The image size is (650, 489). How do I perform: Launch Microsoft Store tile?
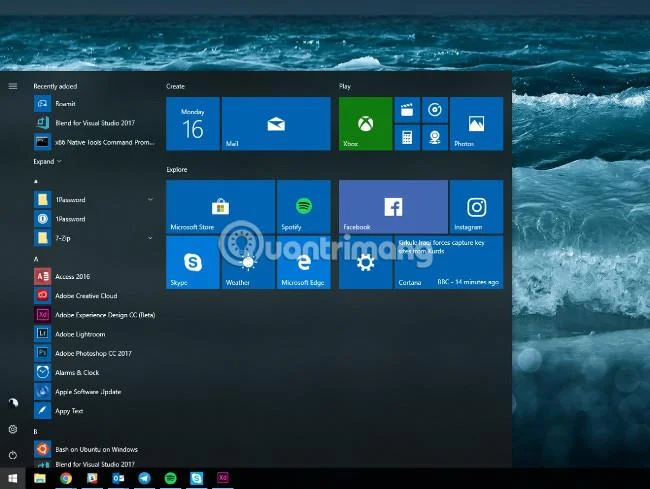point(221,207)
